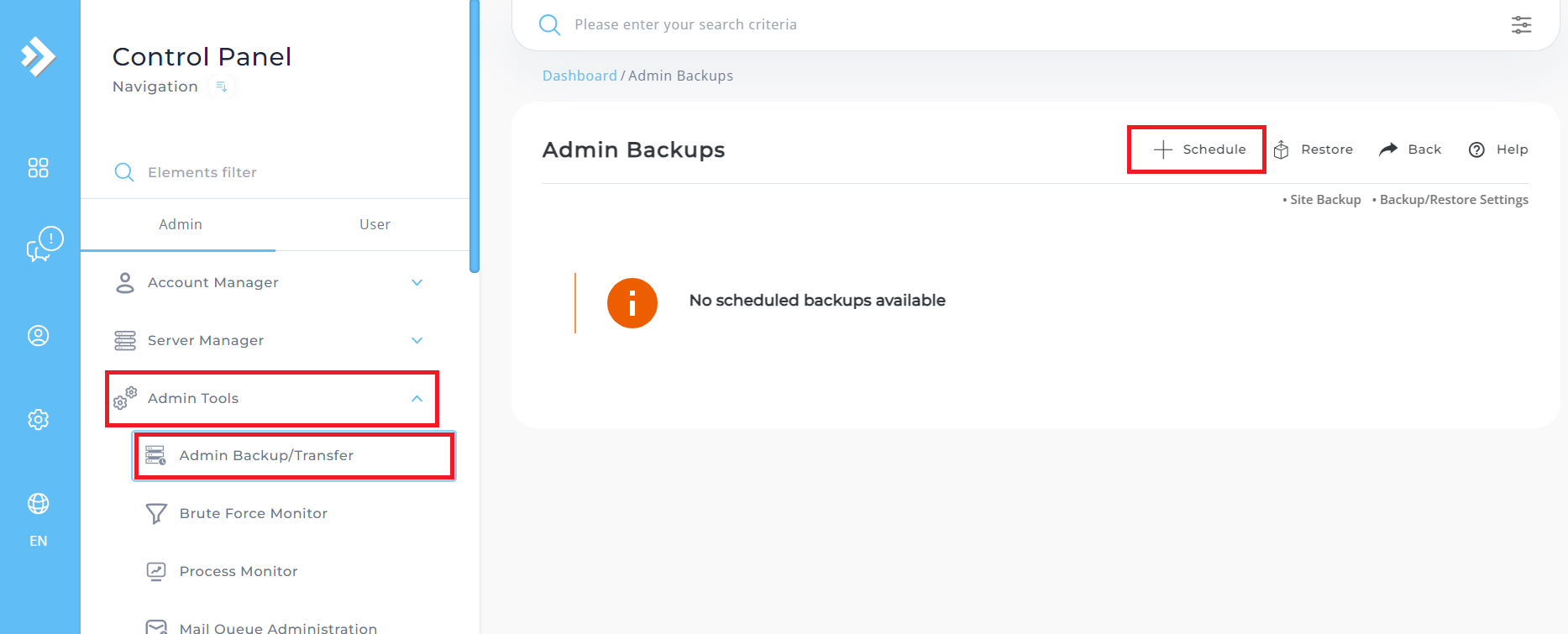Open the search filter sliders icon
The width and height of the screenshot is (1568, 634).
1521,24
